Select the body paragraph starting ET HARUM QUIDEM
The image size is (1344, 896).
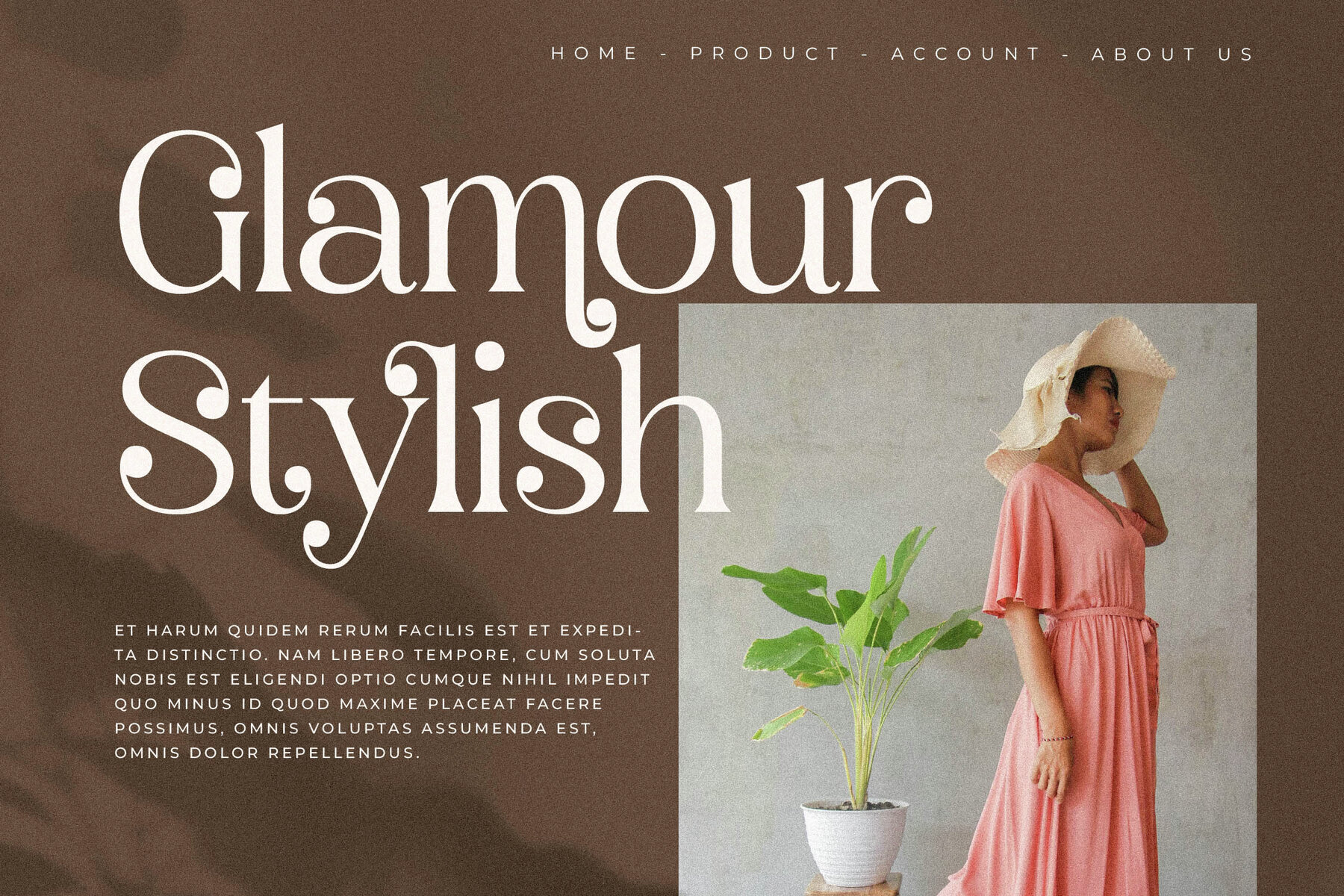point(385,691)
